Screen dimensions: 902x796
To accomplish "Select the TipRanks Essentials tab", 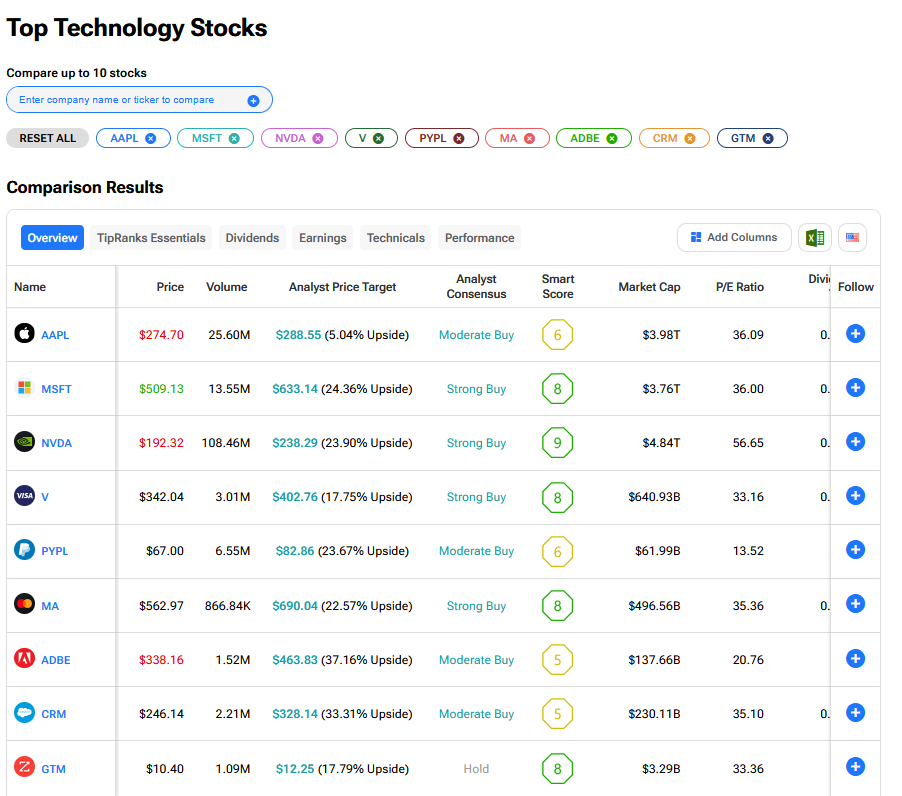I will 151,238.
